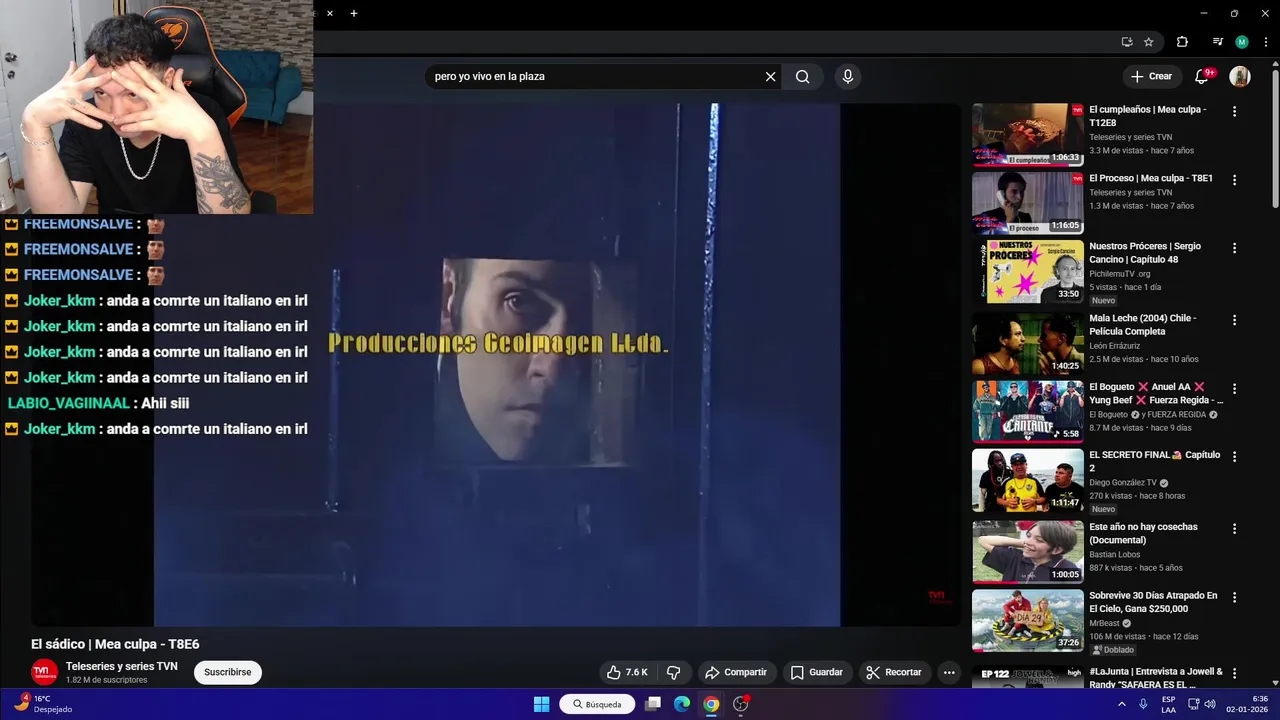Viewport: 1280px width, 720px height.
Task: Click the Compartir share button
Action: click(736, 672)
